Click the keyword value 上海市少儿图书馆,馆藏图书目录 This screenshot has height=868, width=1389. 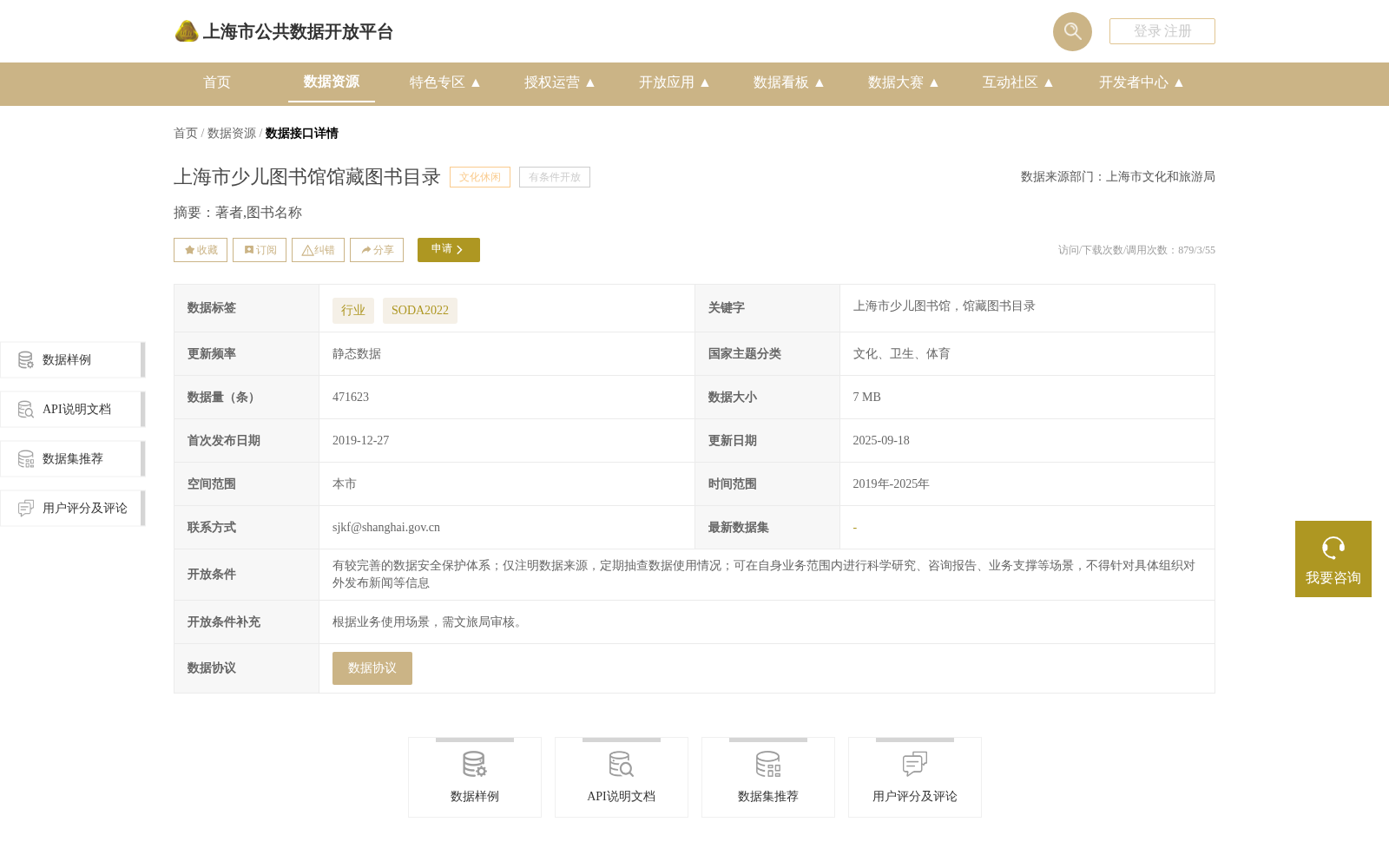(x=944, y=306)
